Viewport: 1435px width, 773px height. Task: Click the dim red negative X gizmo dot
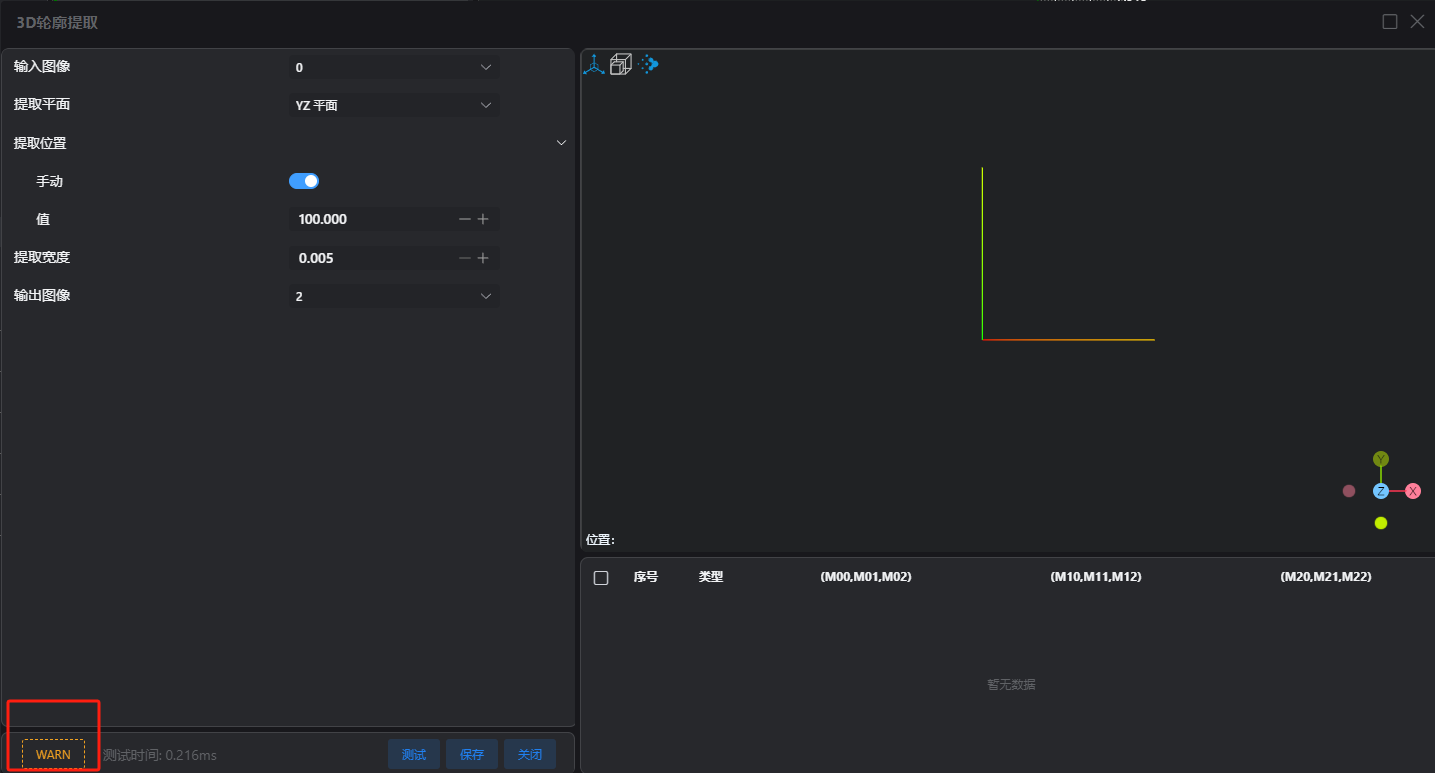pos(1349,491)
